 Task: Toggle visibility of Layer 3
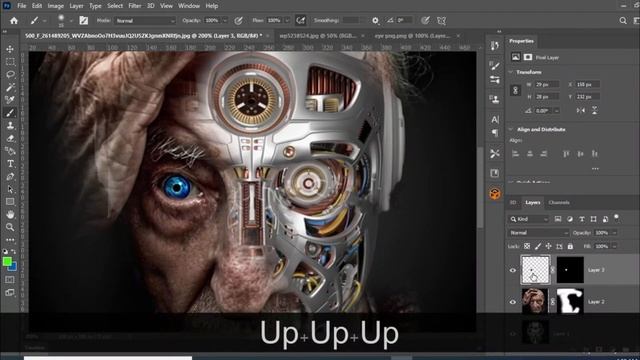pyautogui.click(x=513, y=270)
